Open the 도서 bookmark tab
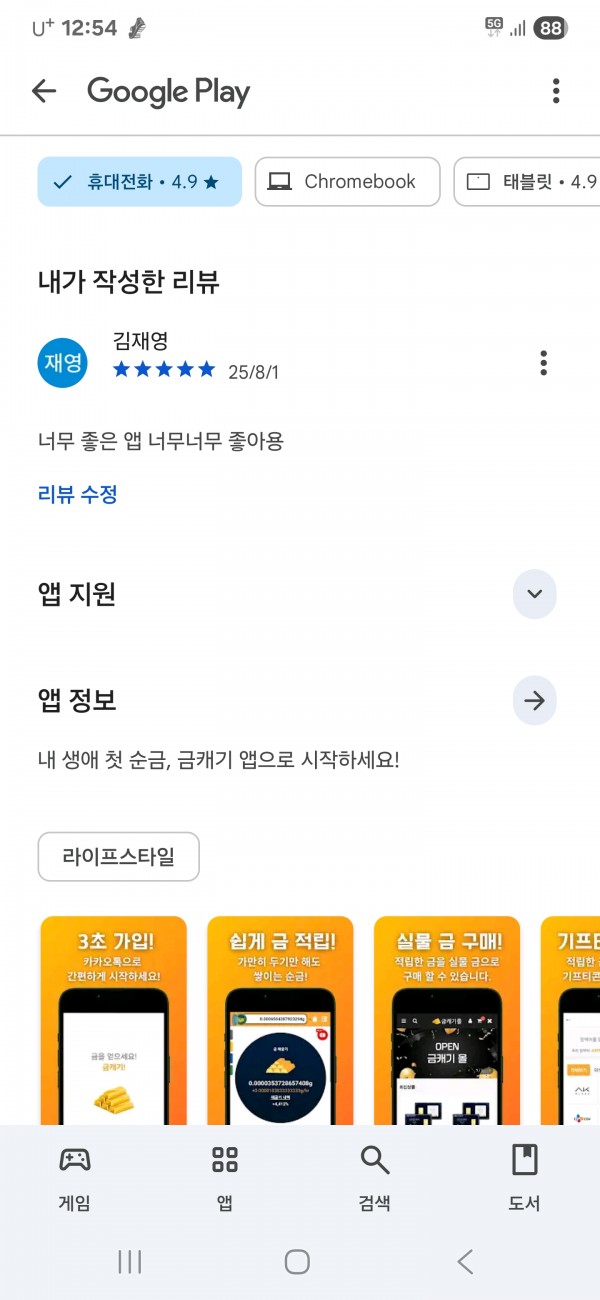 [524, 1178]
